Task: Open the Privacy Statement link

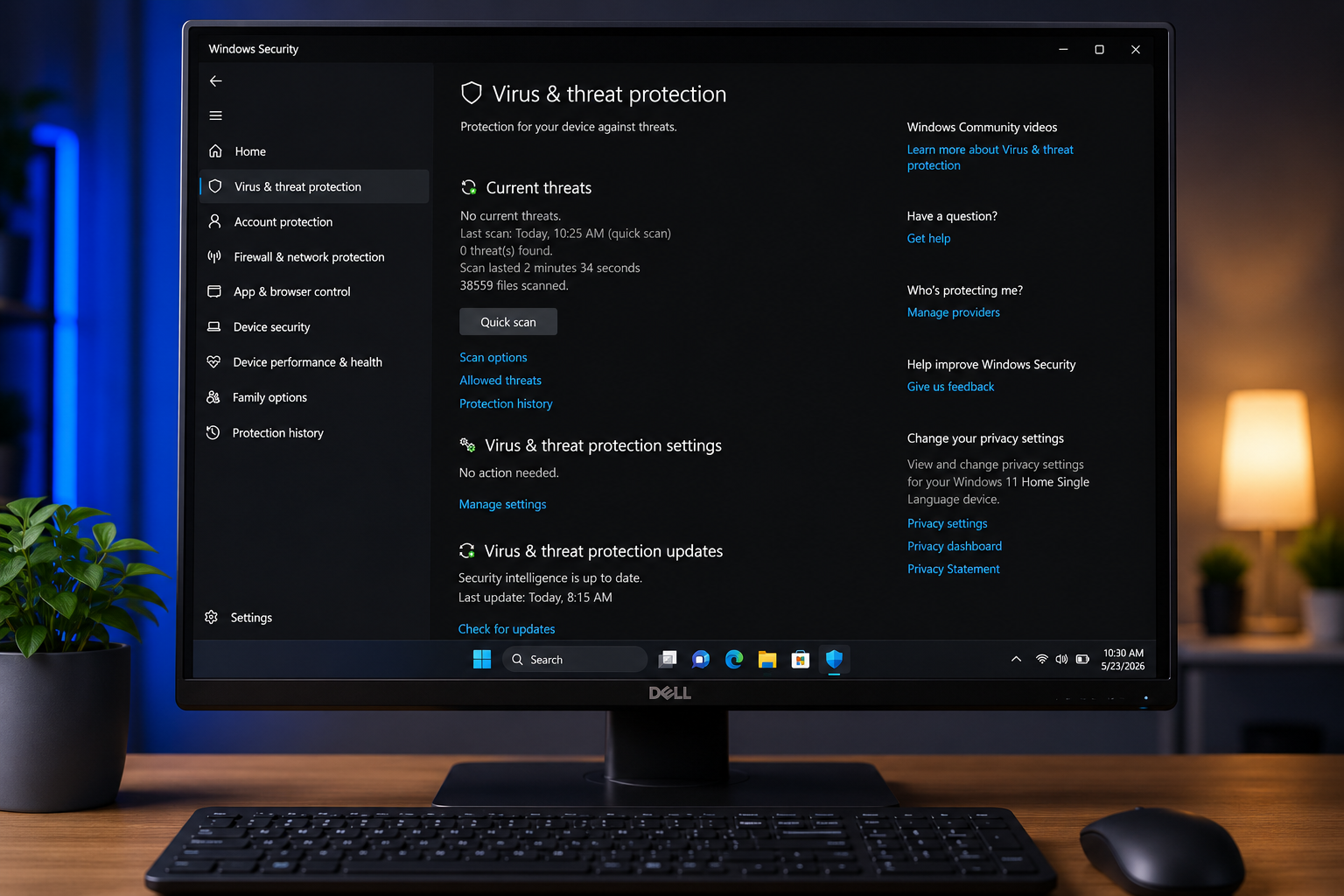Action: click(x=954, y=569)
